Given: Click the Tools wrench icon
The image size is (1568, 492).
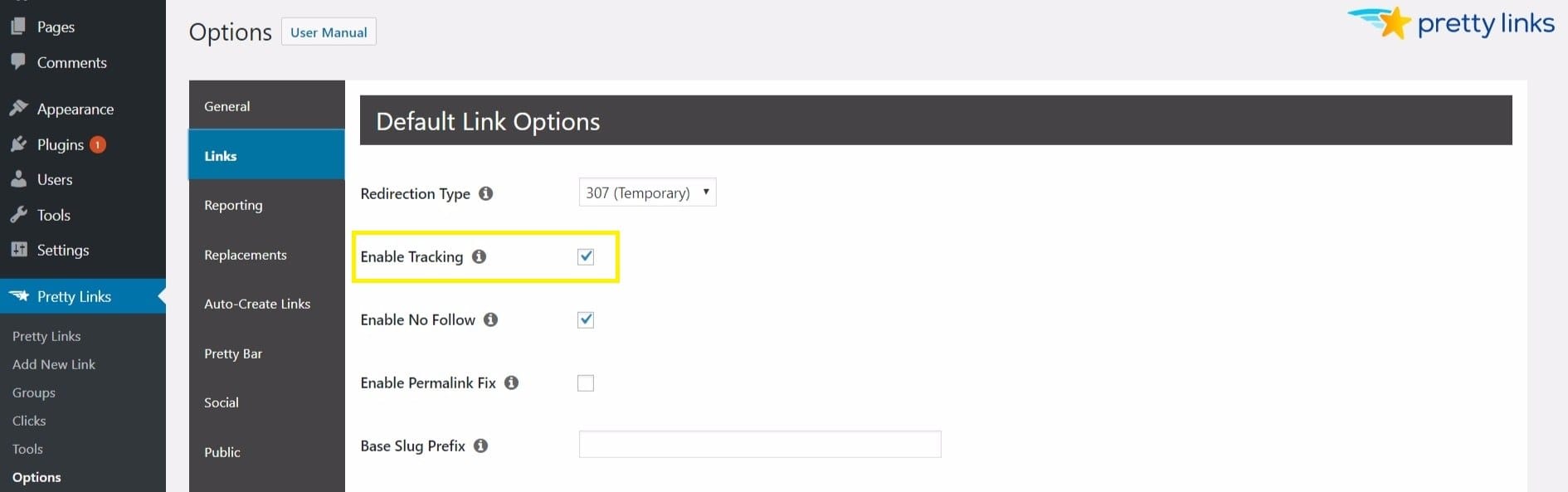Looking at the screenshot, I should 18,214.
